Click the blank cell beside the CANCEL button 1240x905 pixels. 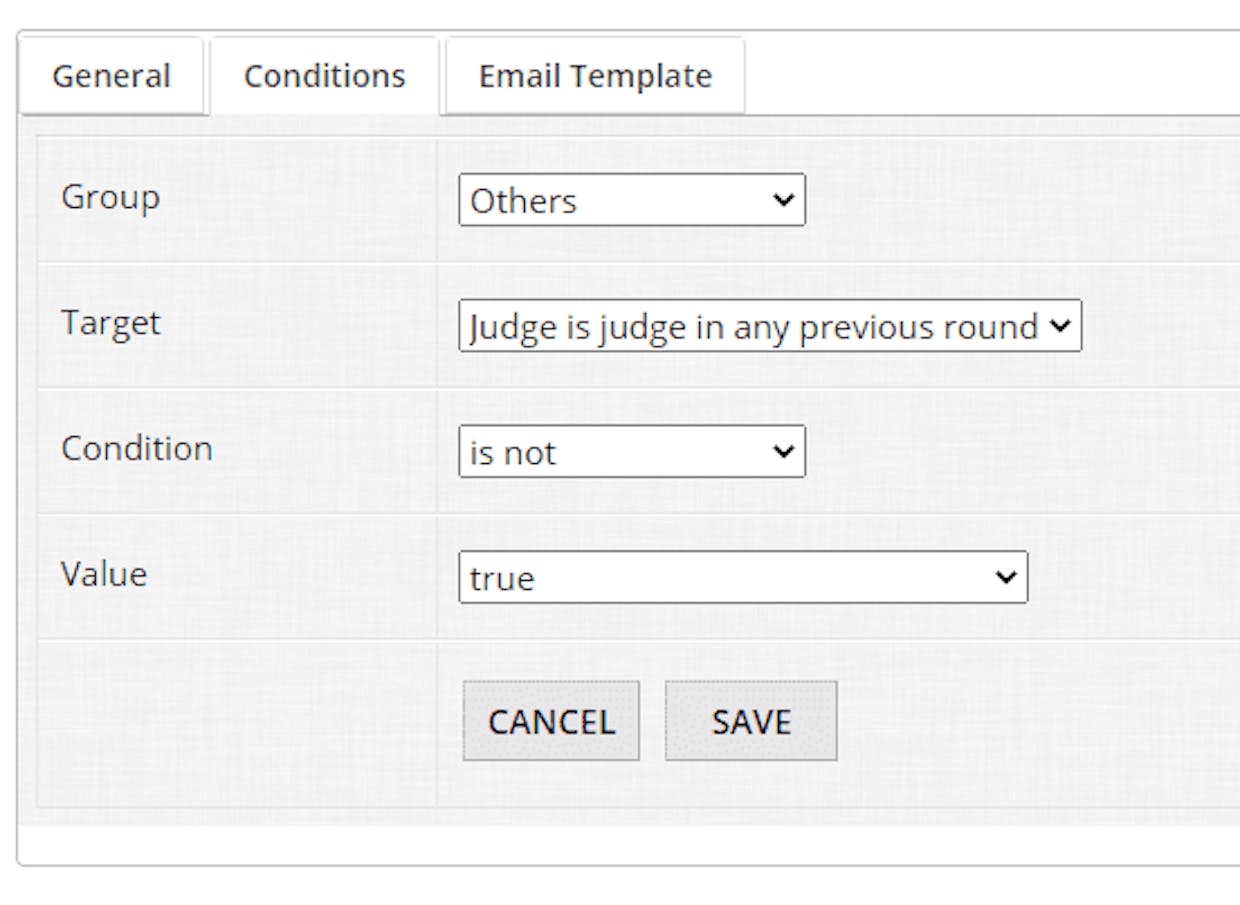click(x=237, y=722)
